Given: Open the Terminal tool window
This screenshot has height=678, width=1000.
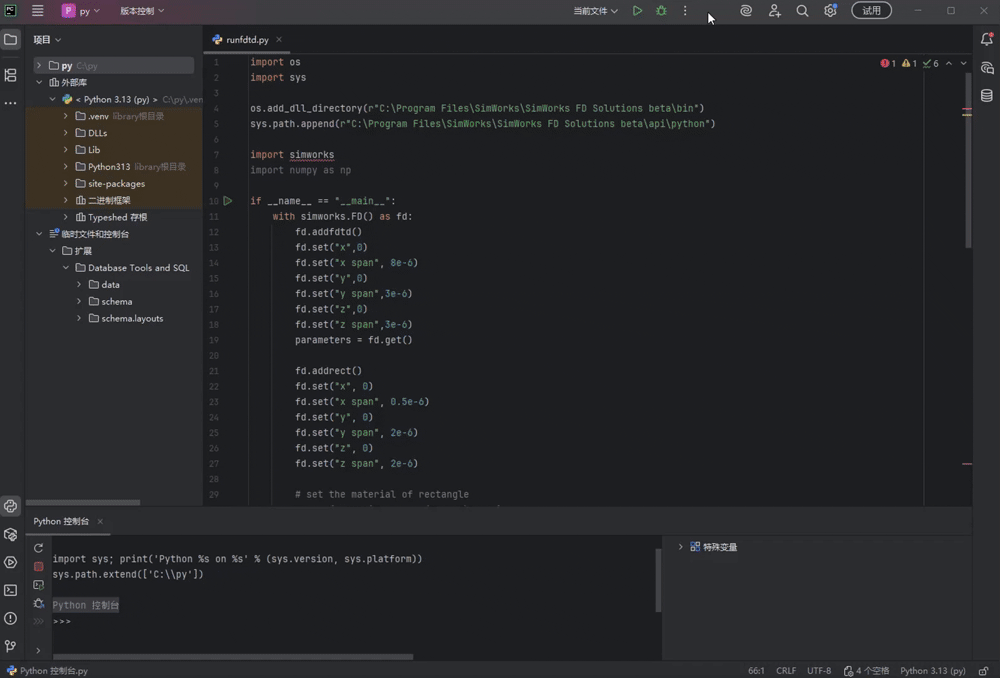Looking at the screenshot, I should (x=11, y=591).
